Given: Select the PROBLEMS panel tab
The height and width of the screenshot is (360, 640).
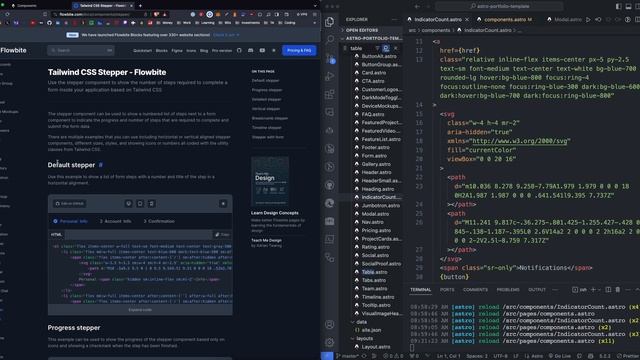Looking at the screenshot, I should click(x=508, y=289).
